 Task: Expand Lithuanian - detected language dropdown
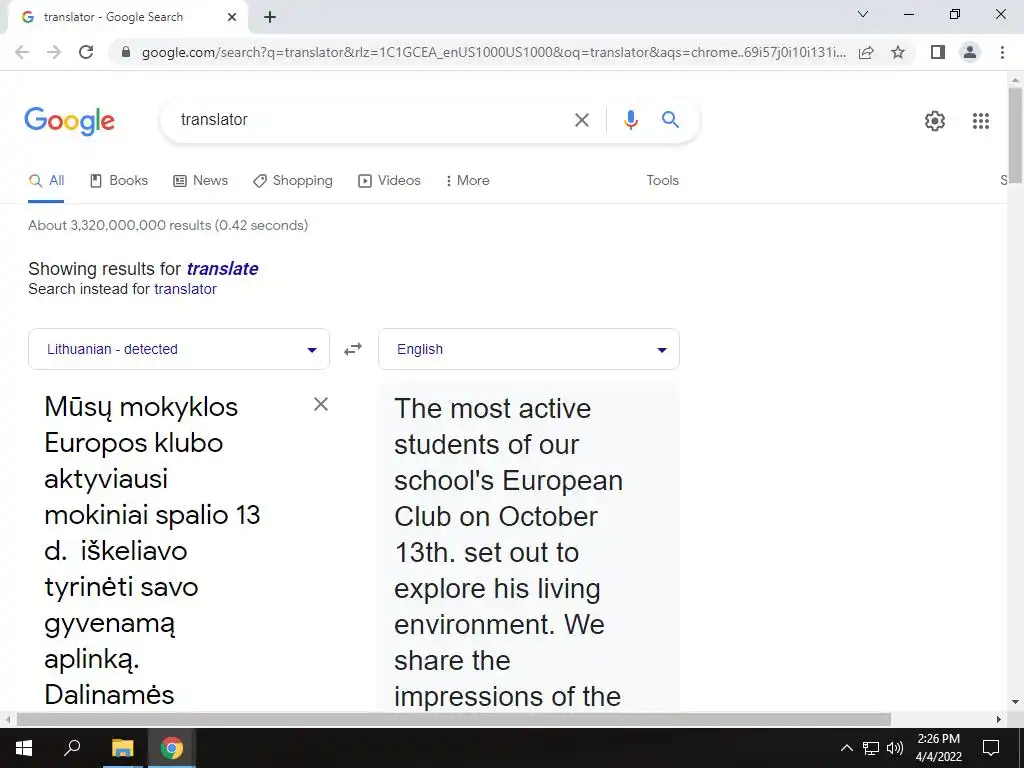point(179,349)
